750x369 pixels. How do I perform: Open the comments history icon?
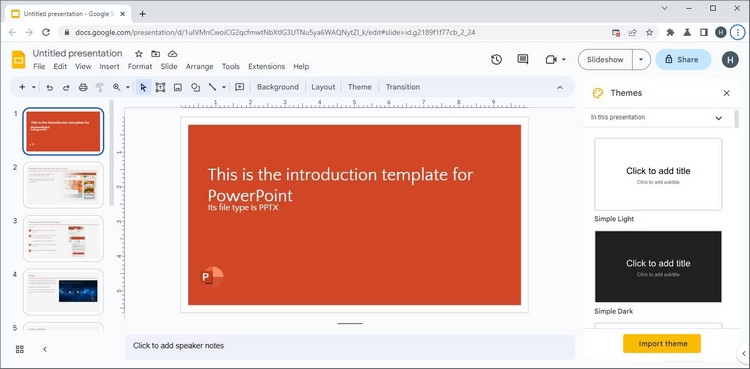(x=523, y=59)
